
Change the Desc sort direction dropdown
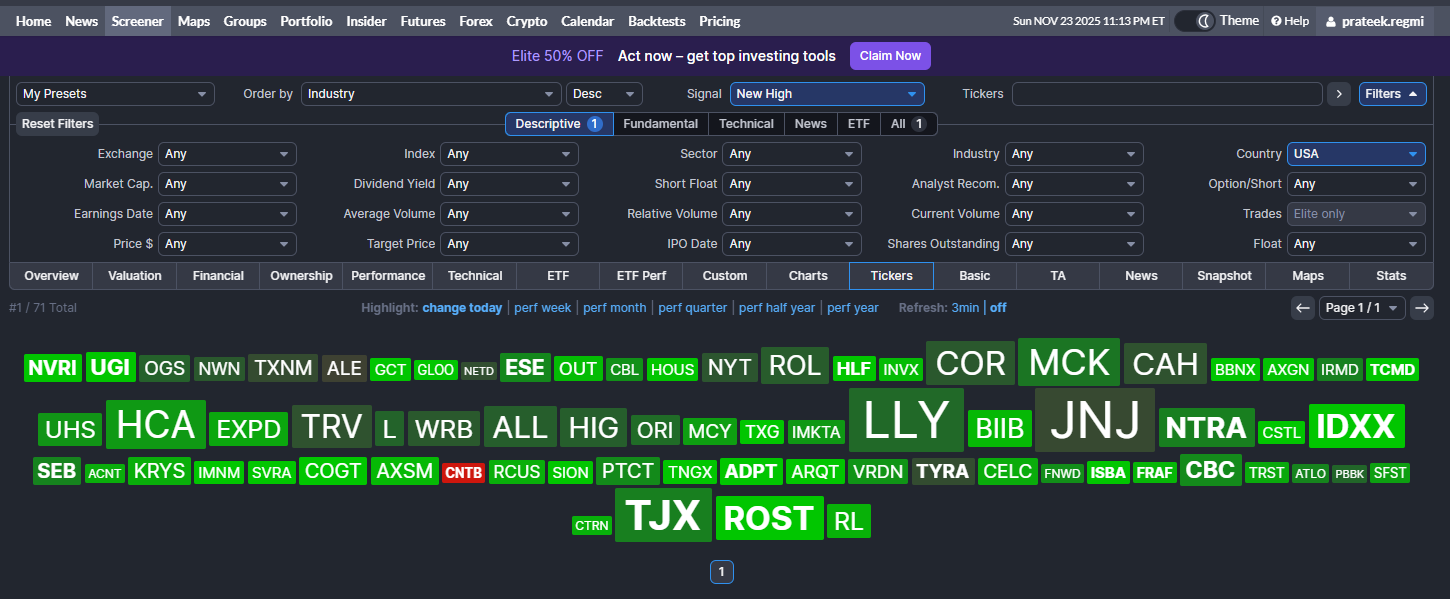coord(604,94)
